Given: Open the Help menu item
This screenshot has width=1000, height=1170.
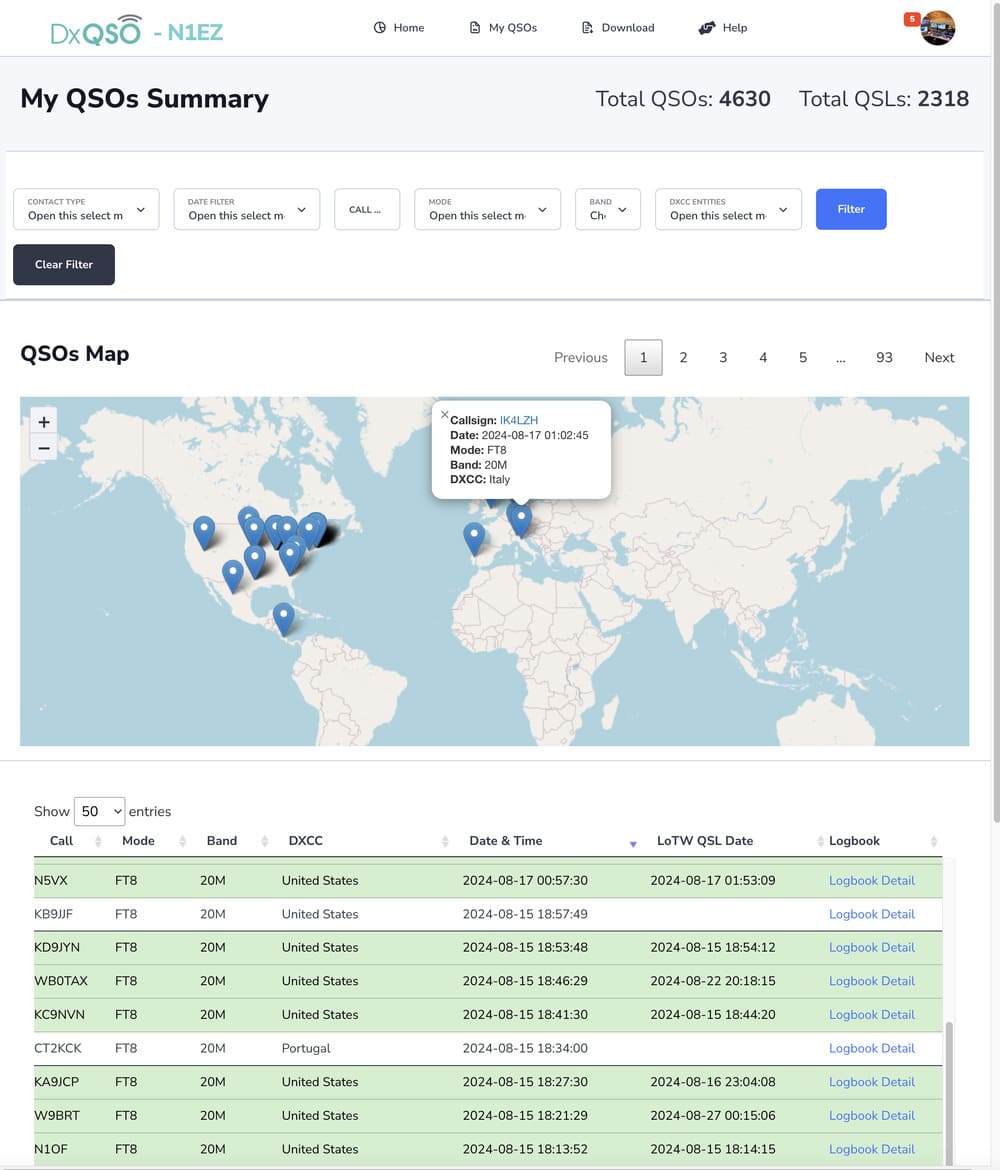Looking at the screenshot, I should (x=722, y=28).
